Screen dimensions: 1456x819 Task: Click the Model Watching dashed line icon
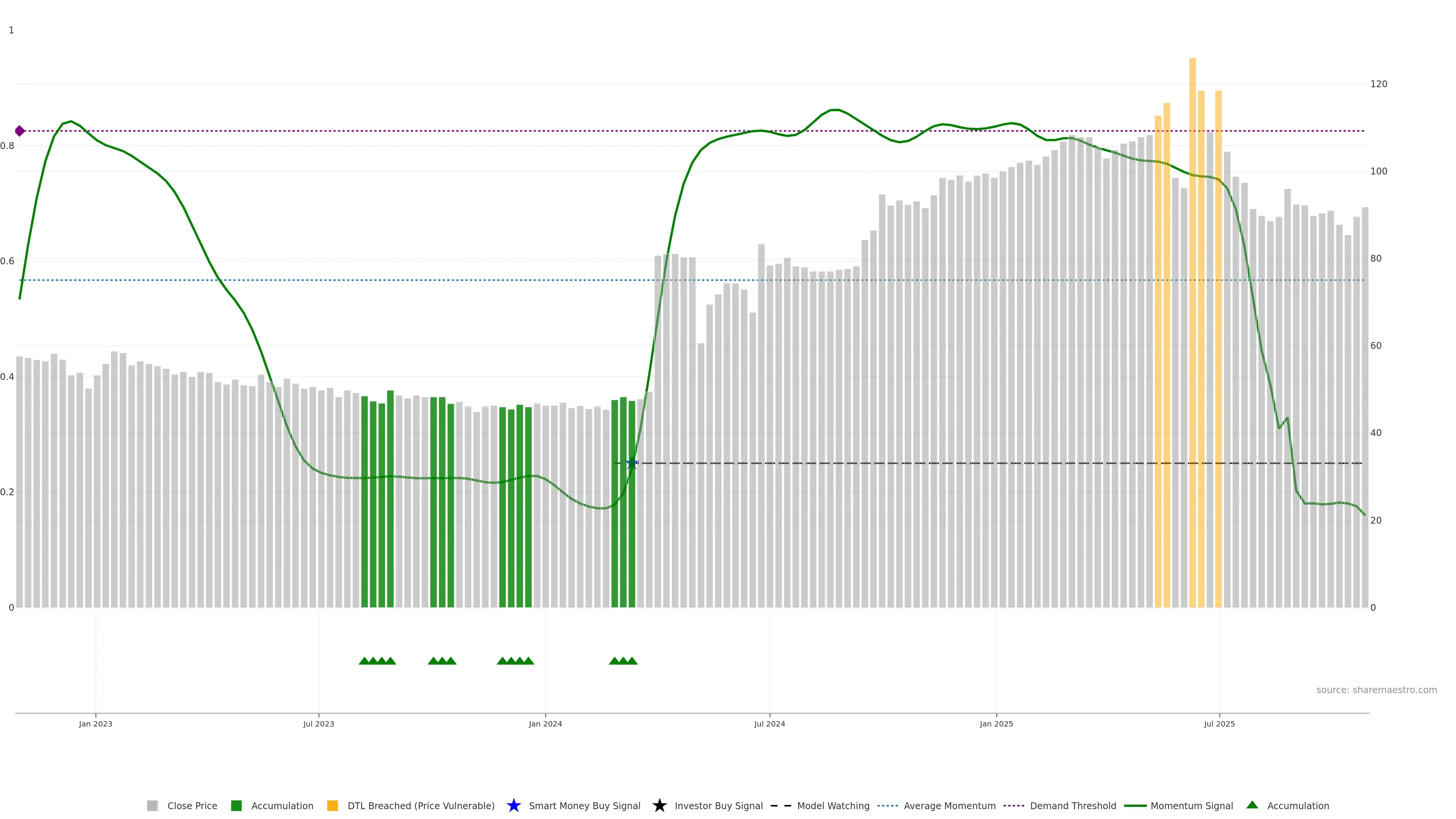(781, 805)
